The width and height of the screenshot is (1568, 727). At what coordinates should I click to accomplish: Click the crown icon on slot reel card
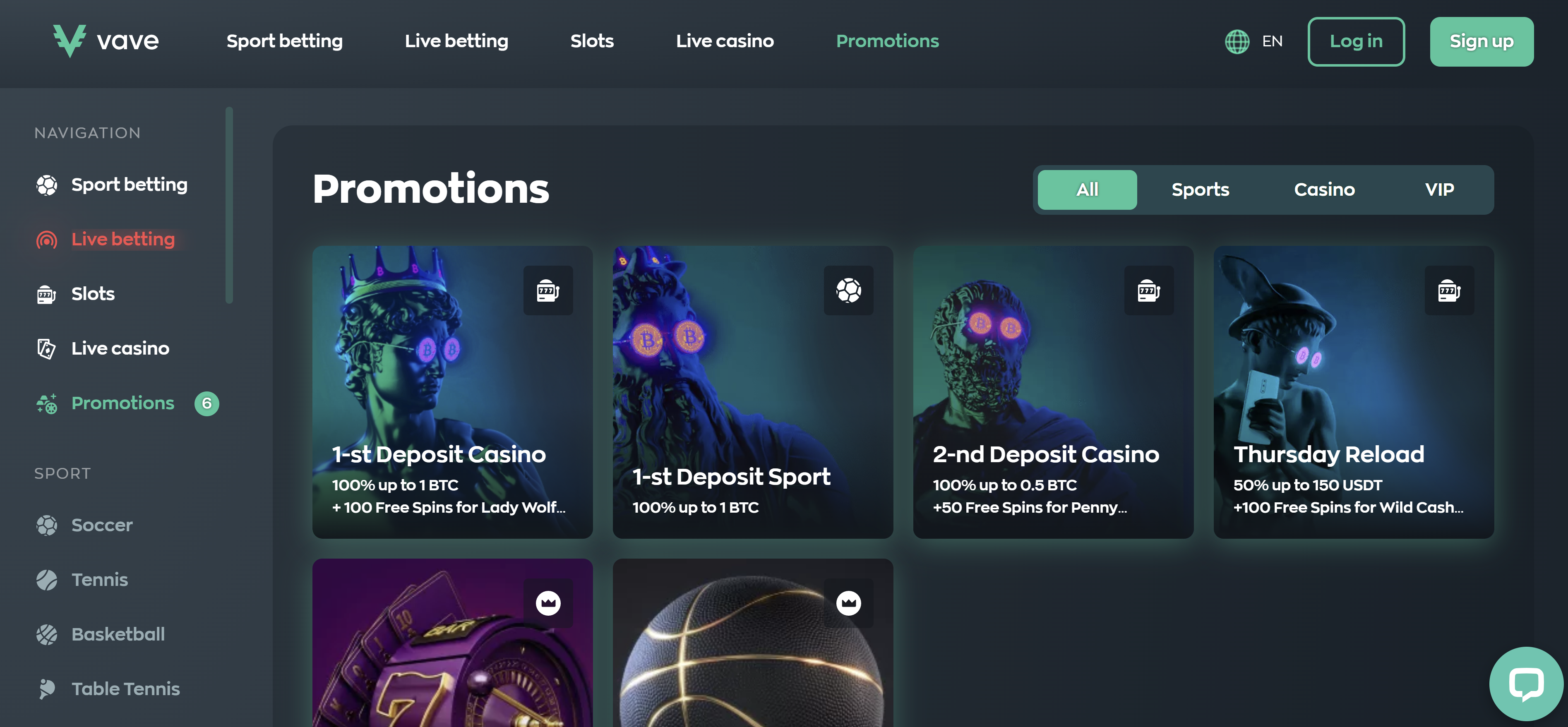[548, 603]
